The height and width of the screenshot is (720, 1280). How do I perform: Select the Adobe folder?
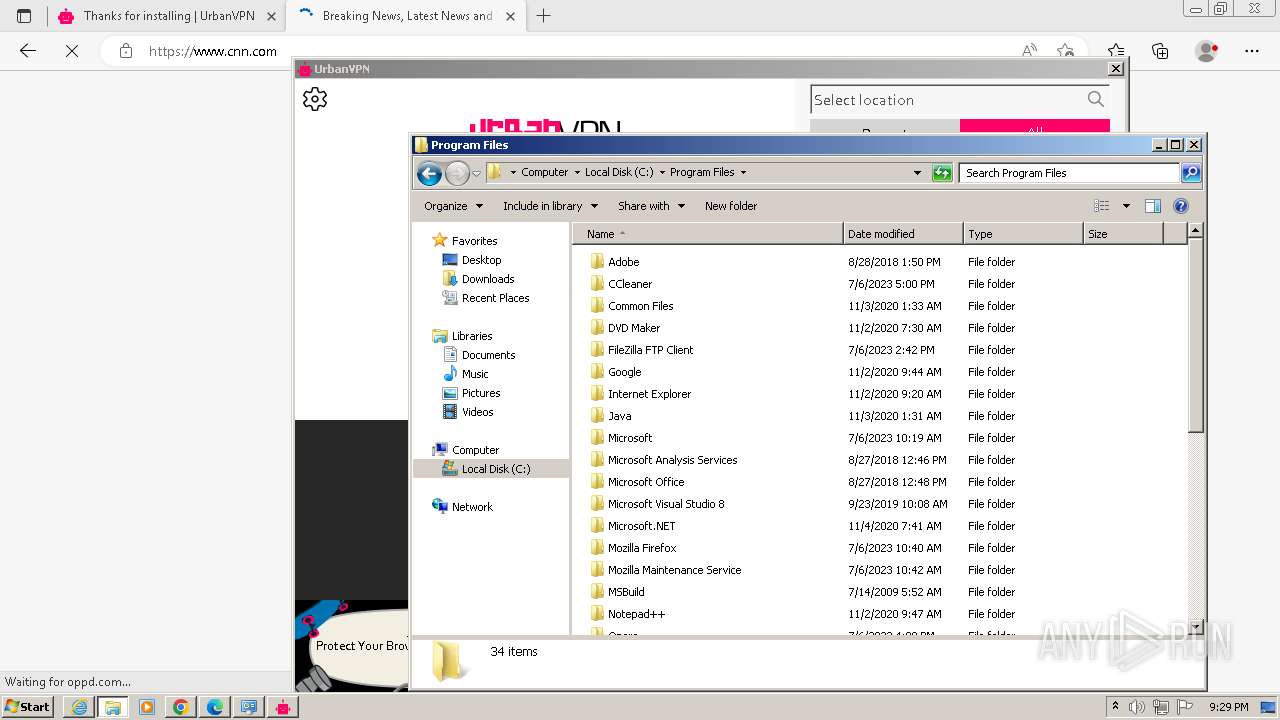pos(623,262)
